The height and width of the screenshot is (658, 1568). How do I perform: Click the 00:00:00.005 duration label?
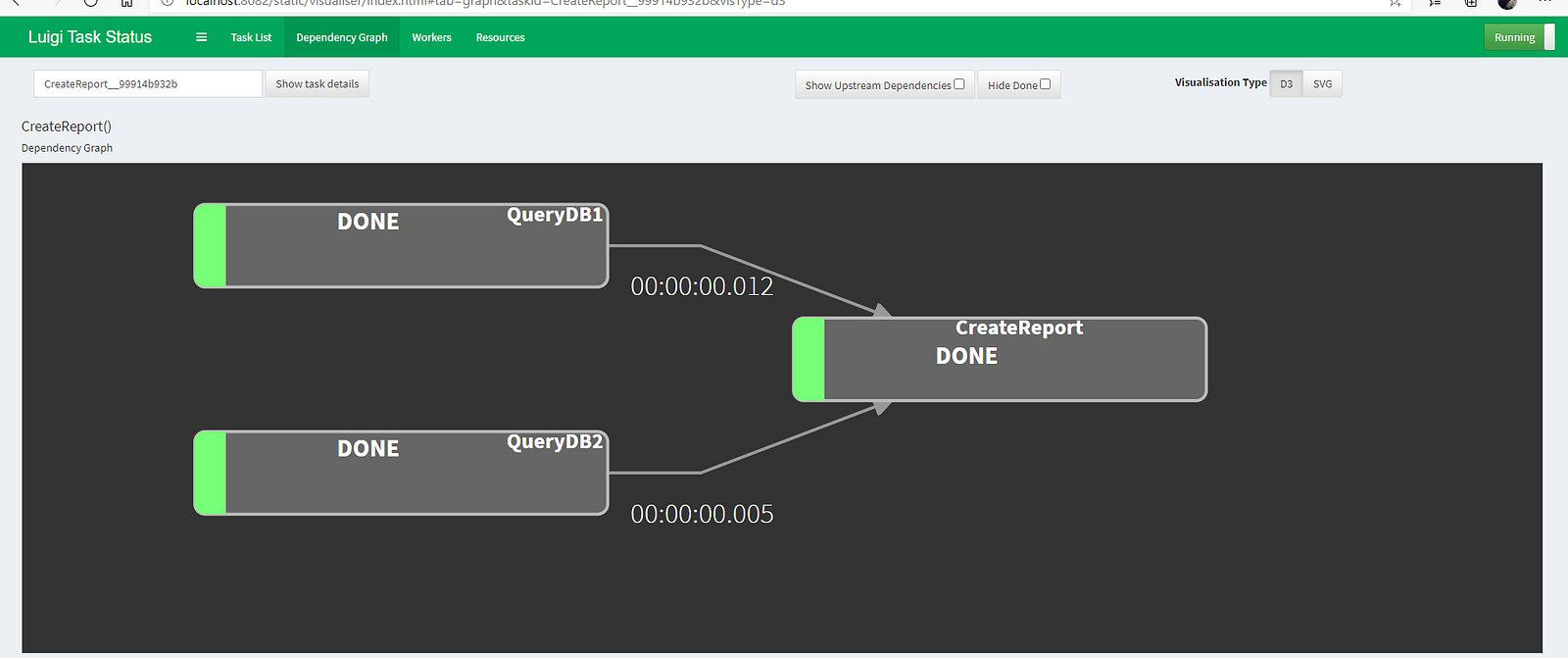[702, 514]
